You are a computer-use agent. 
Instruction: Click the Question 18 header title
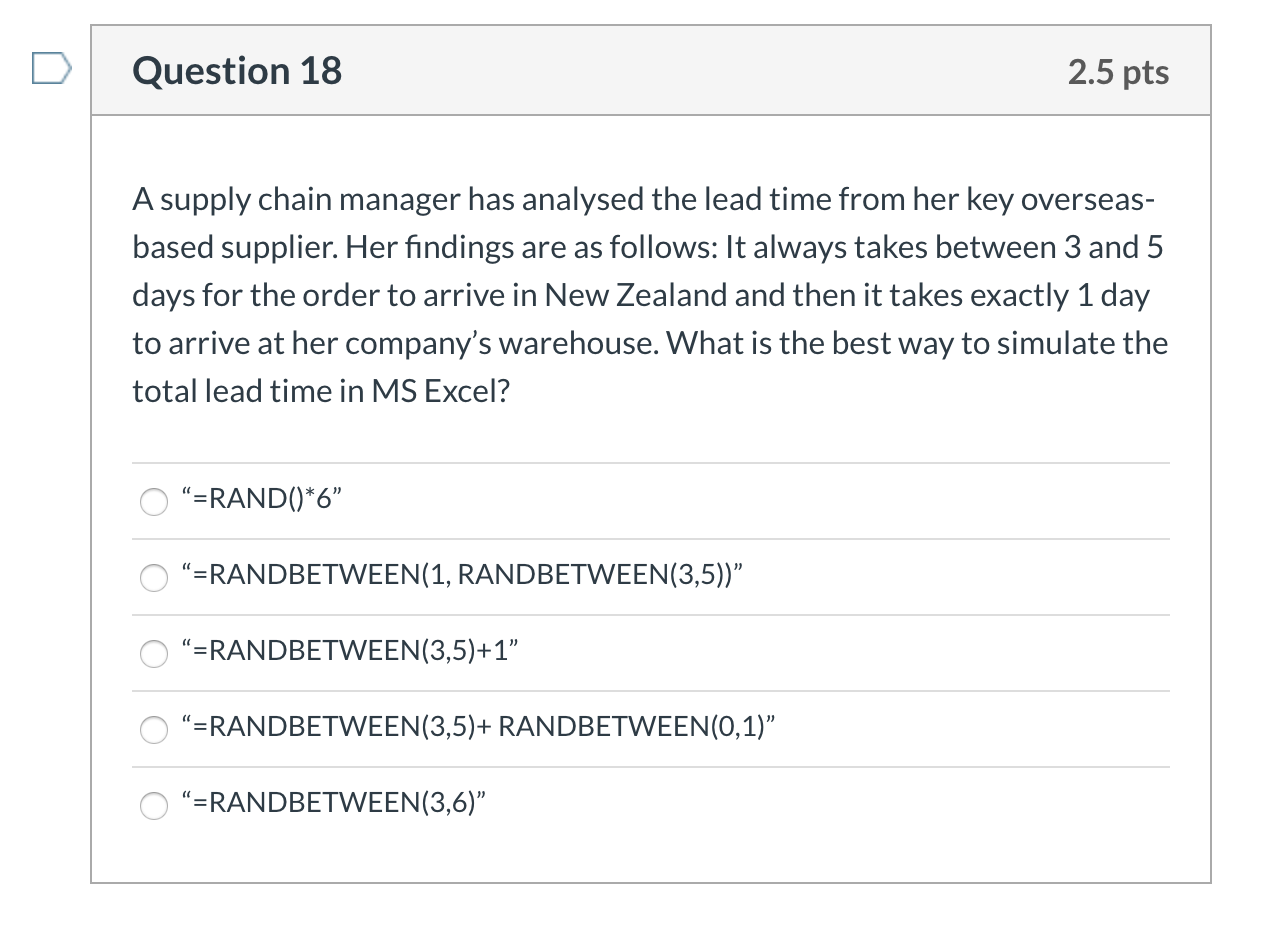tap(236, 70)
